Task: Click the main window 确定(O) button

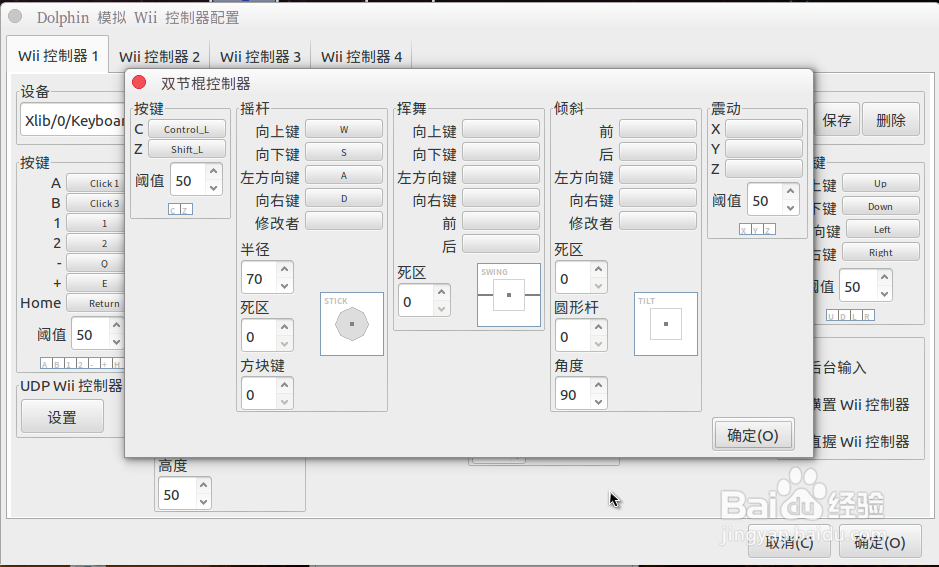Action: (x=880, y=542)
